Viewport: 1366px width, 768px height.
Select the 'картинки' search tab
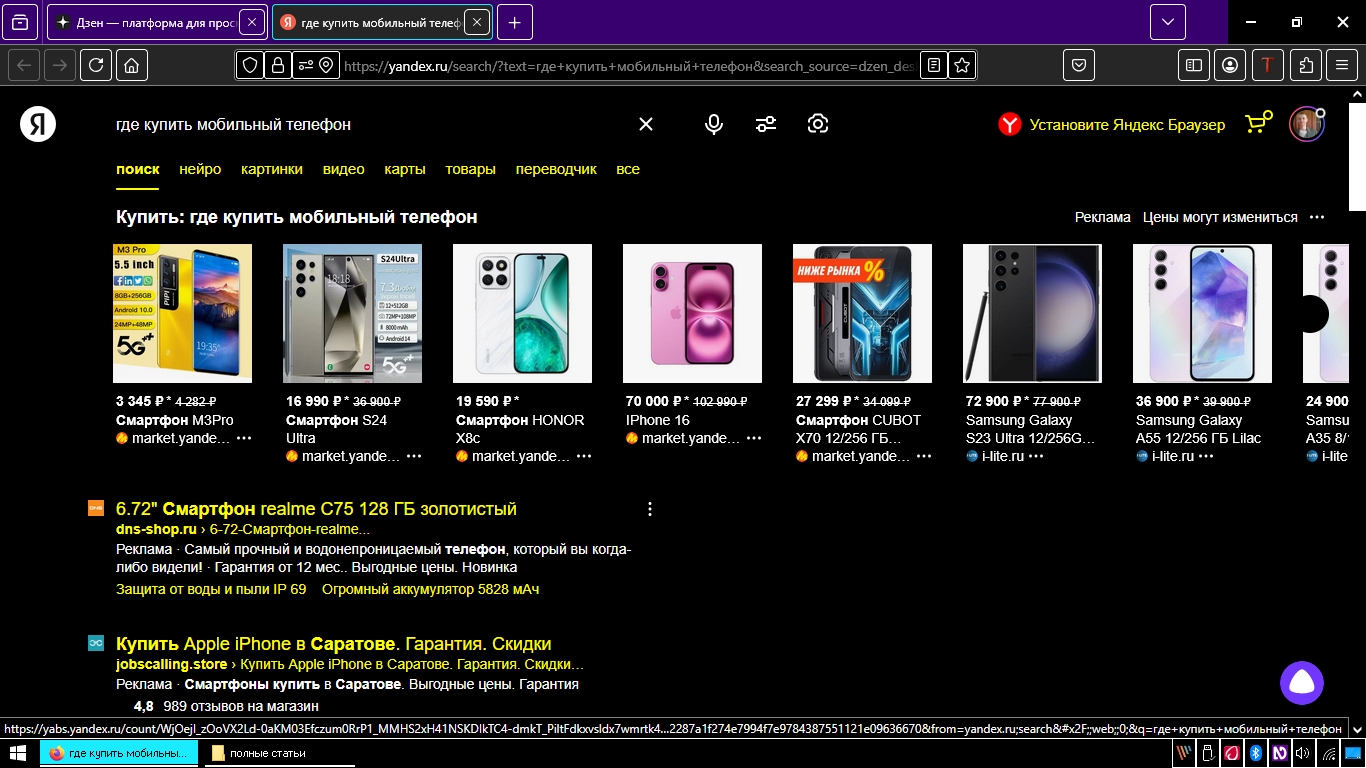272,169
